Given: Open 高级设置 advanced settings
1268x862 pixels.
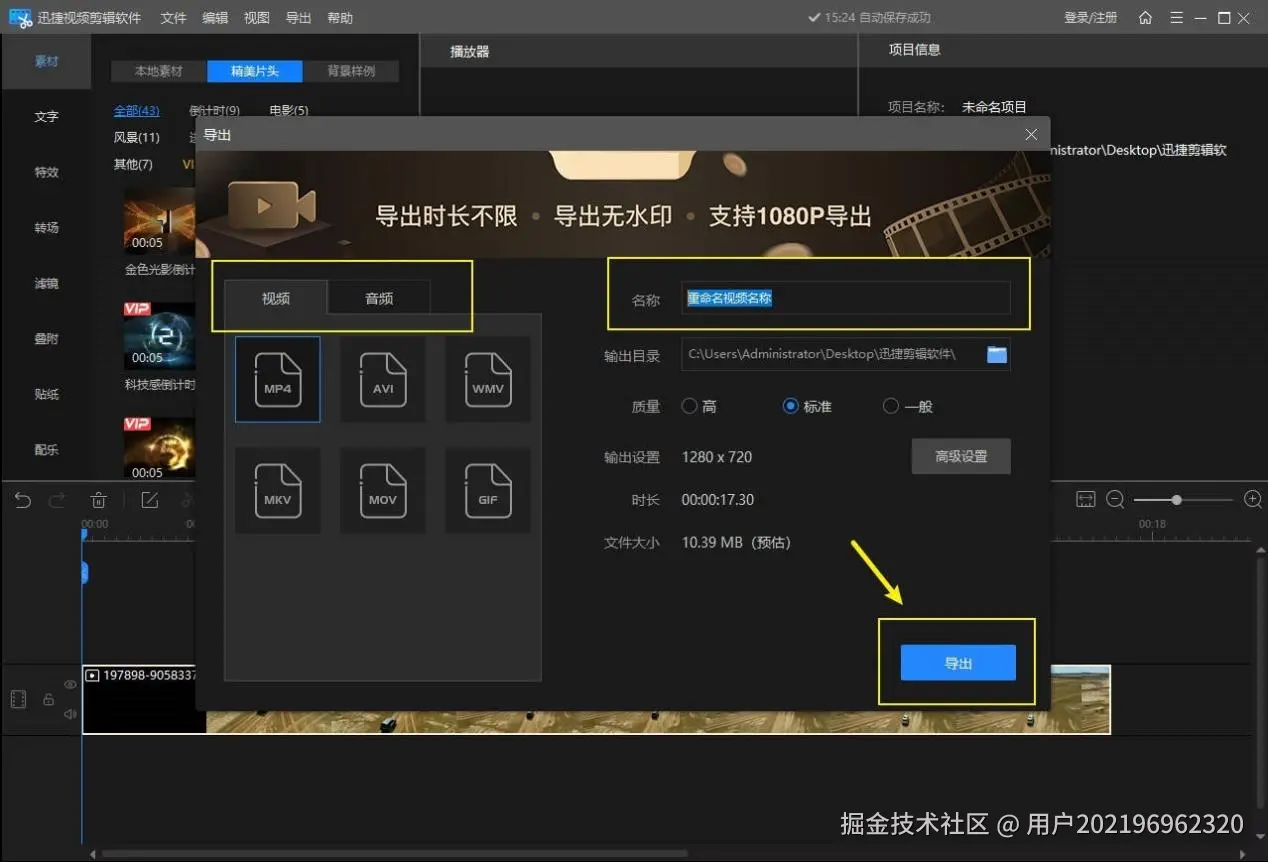Looking at the screenshot, I should (x=961, y=456).
